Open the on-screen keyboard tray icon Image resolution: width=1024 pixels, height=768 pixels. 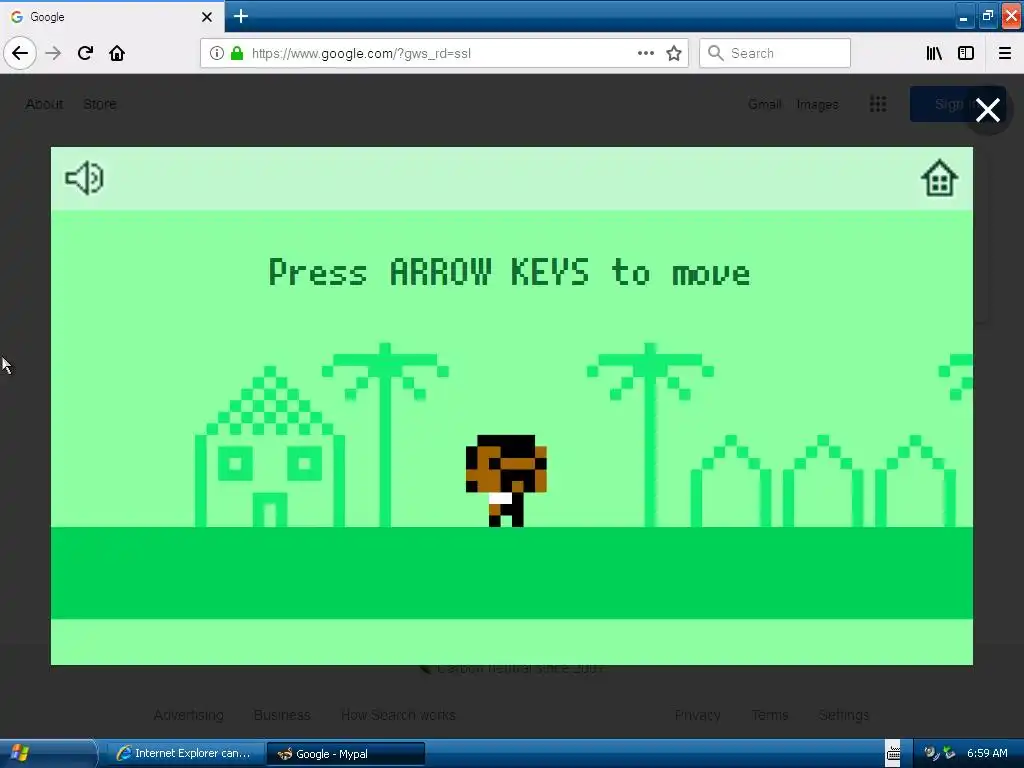coord(893,754)
